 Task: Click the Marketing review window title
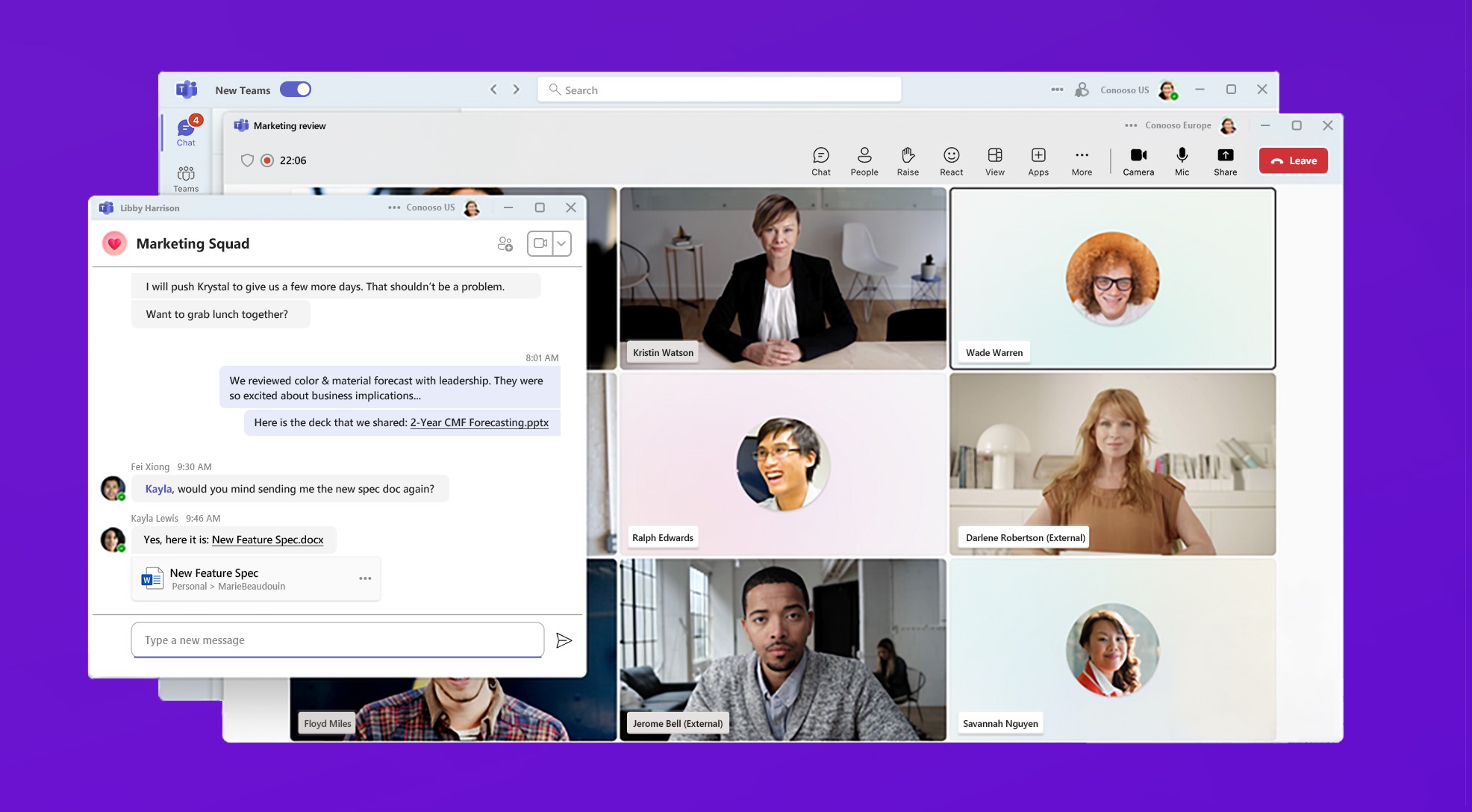(x=290, y=125)
